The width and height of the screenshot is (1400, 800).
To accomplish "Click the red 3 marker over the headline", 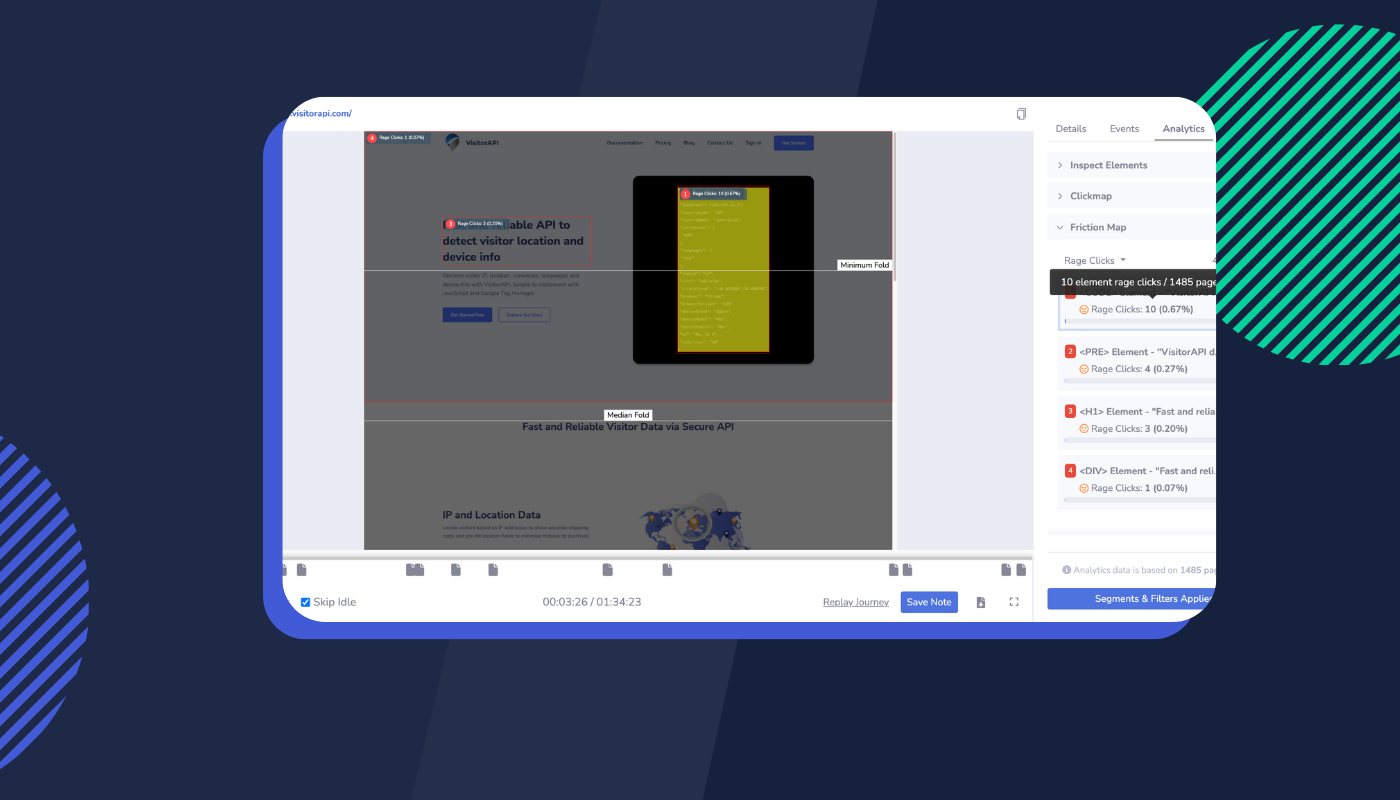I will tap(450, 224).
